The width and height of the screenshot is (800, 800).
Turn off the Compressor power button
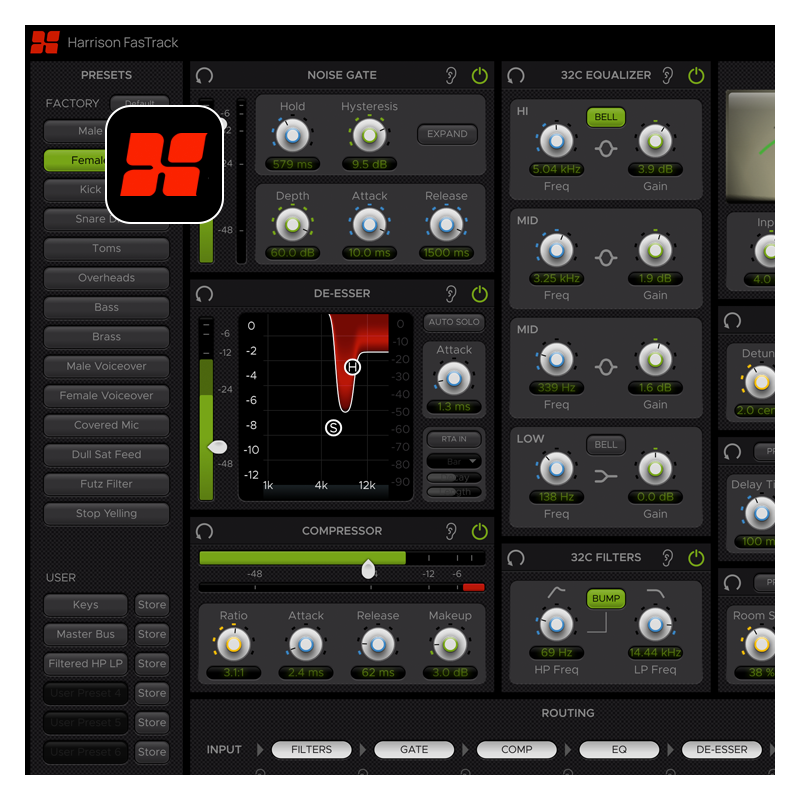tap(480, 531)
